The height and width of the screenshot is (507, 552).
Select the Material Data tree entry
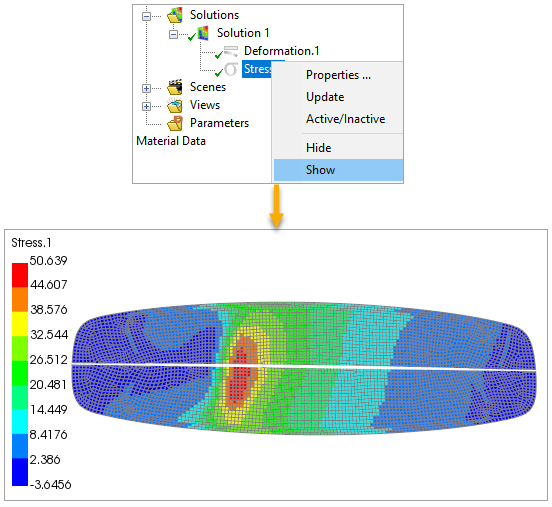(171, 141)
